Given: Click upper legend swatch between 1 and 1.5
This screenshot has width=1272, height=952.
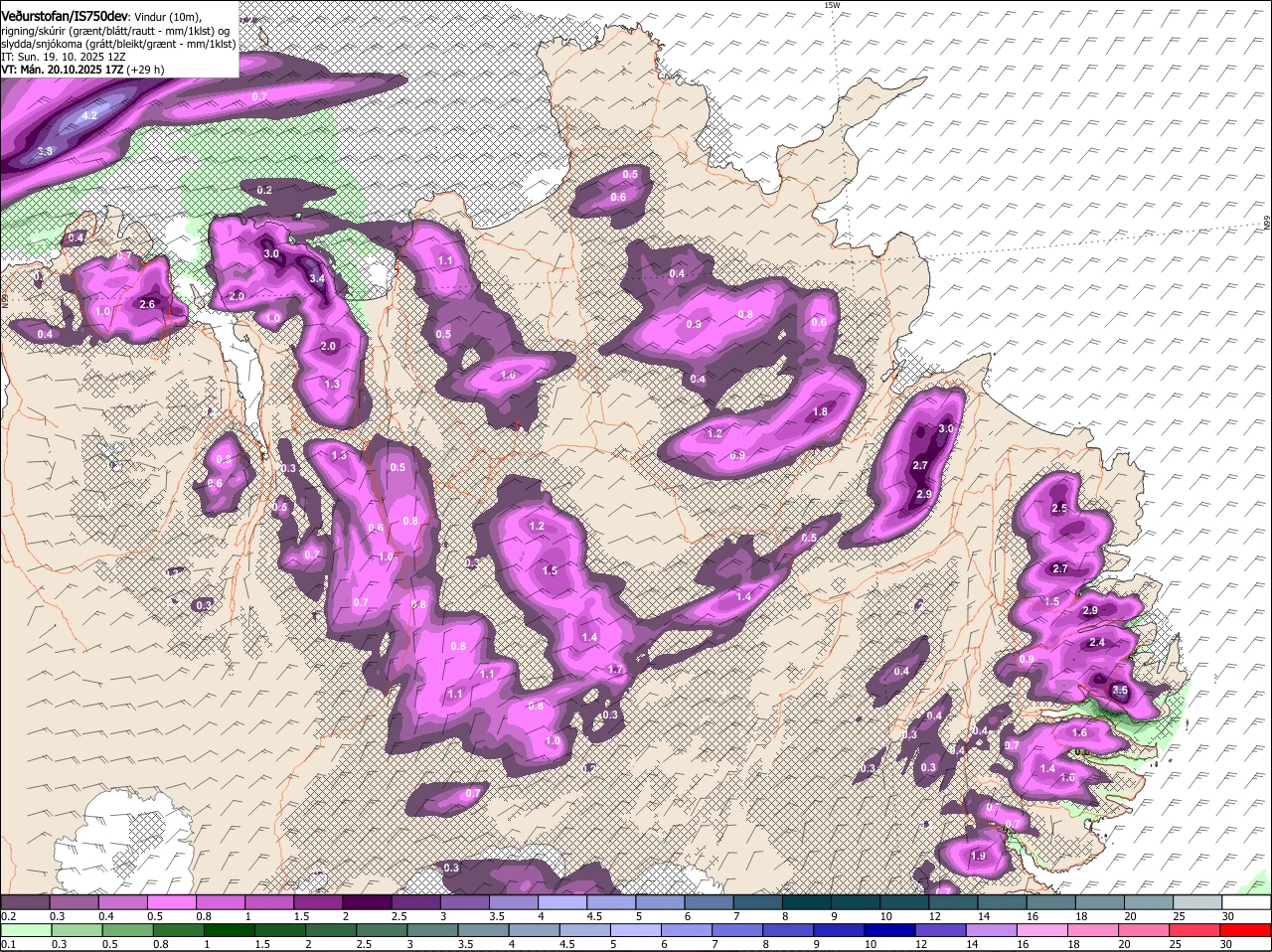Looking at the screenshot, I should point(270,902).
